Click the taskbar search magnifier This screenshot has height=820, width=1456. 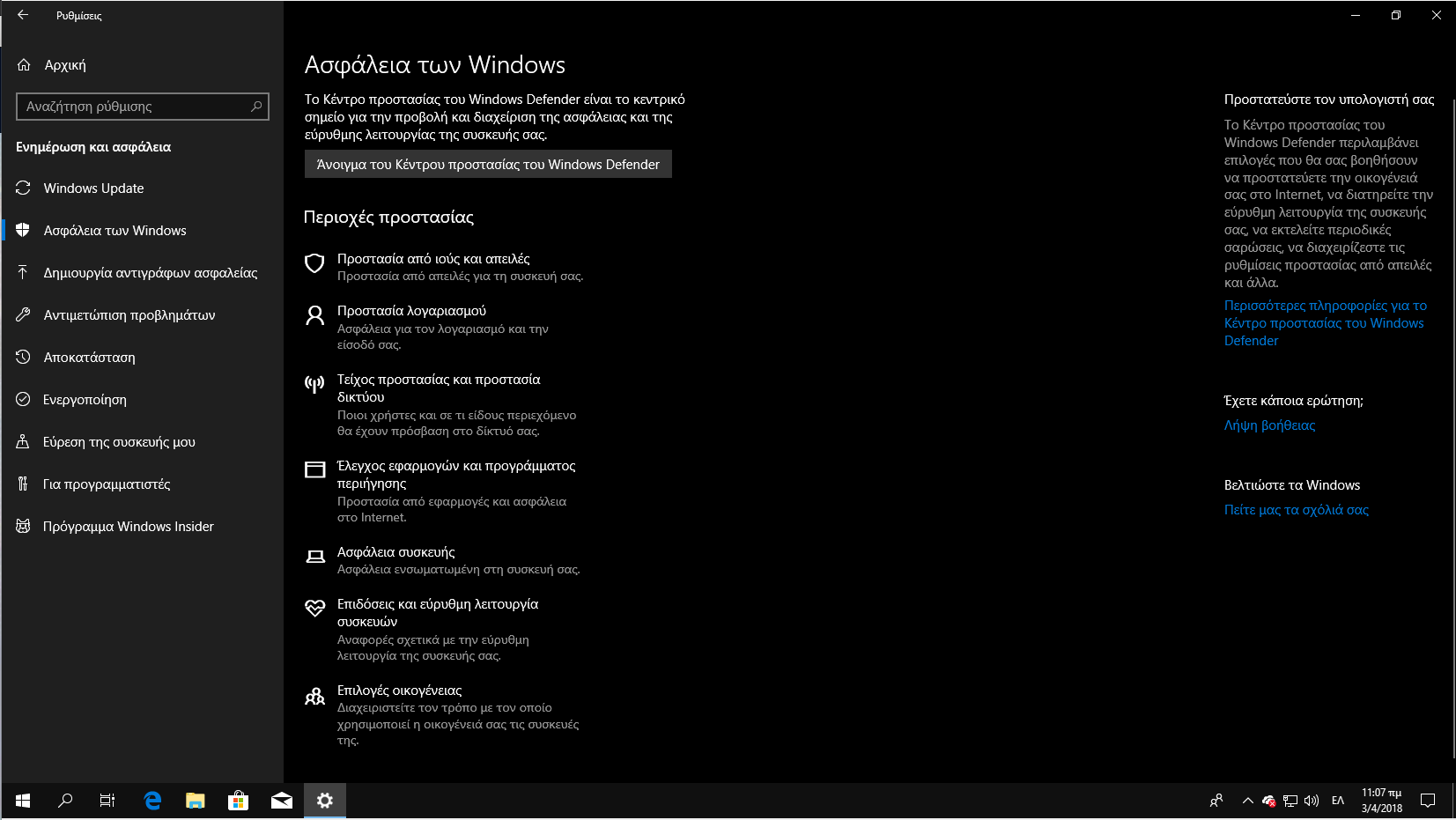click(65, 801)
